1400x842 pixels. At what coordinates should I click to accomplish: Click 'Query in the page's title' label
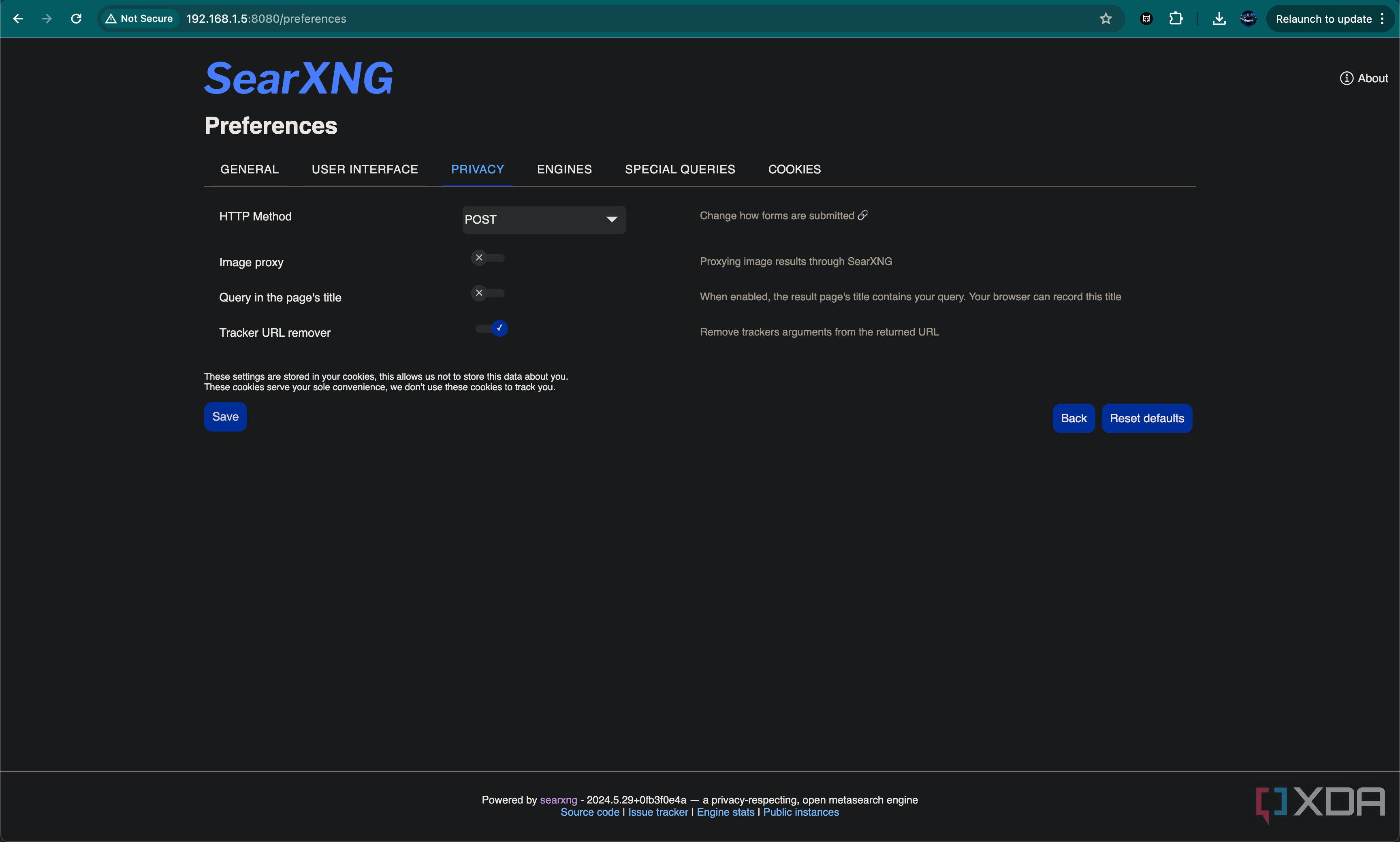(x=280, y=297)
